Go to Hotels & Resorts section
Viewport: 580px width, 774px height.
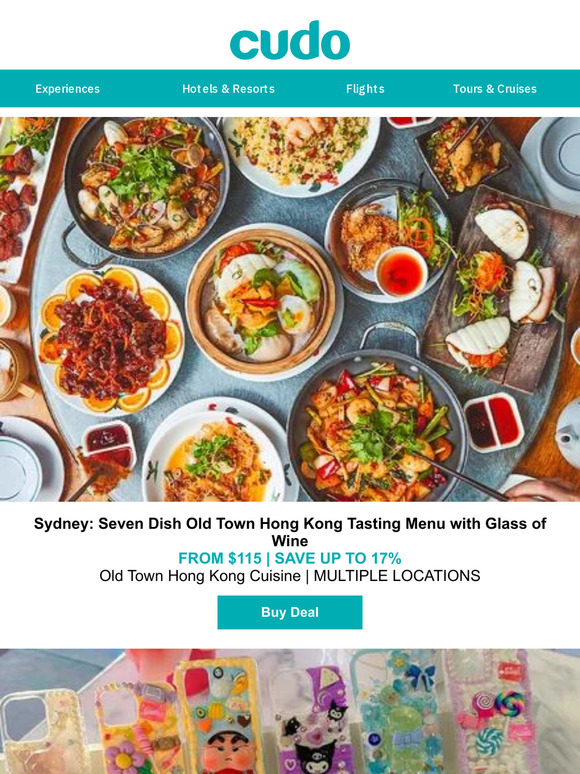(229, 89)
